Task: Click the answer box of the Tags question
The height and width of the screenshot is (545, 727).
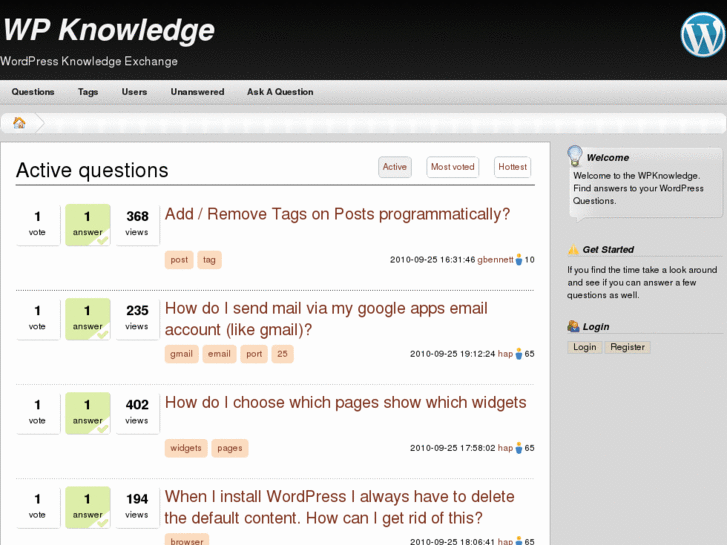Action: (x=88, y=225)
